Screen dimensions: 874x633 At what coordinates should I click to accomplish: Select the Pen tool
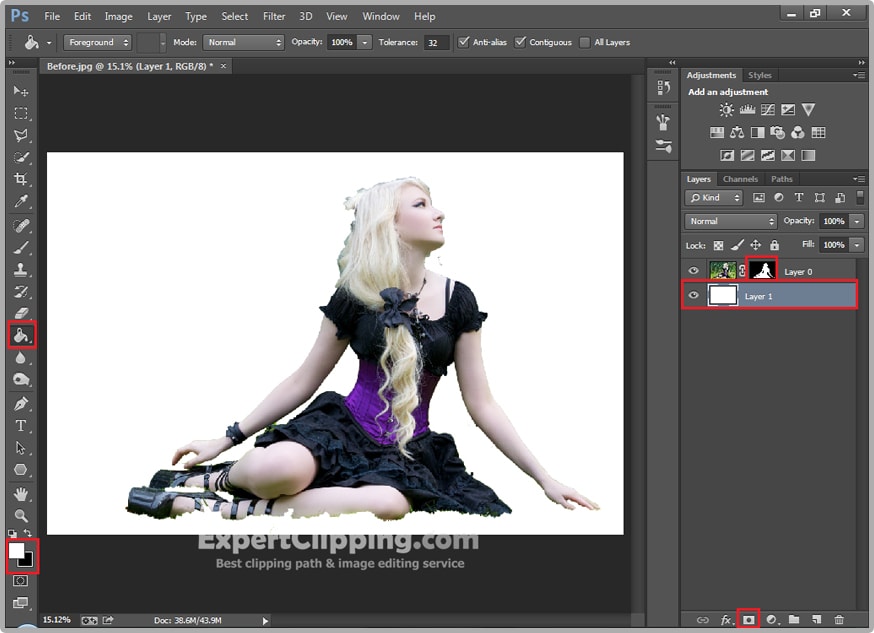(x=21, y=404)
